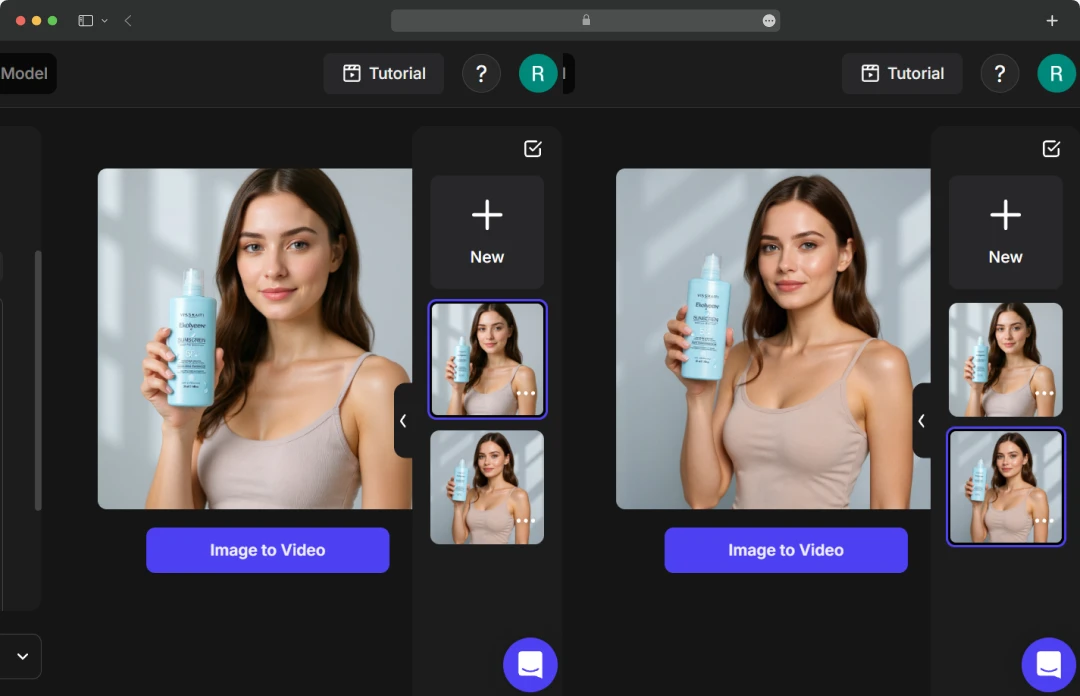The width and height of the screenshot is (1080, 696).
Task: Collapse the right panel using its chevron handle
Action: tap(922, 421)
